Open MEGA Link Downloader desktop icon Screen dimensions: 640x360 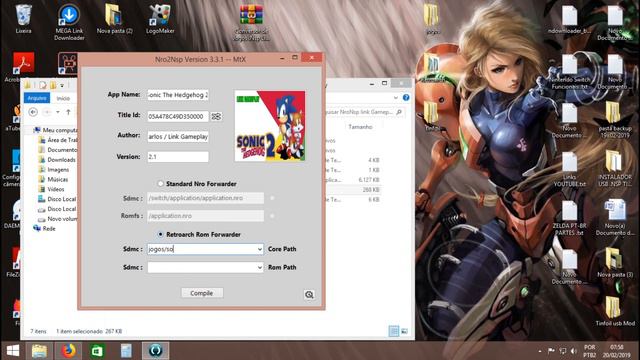(x=69, y=22)
